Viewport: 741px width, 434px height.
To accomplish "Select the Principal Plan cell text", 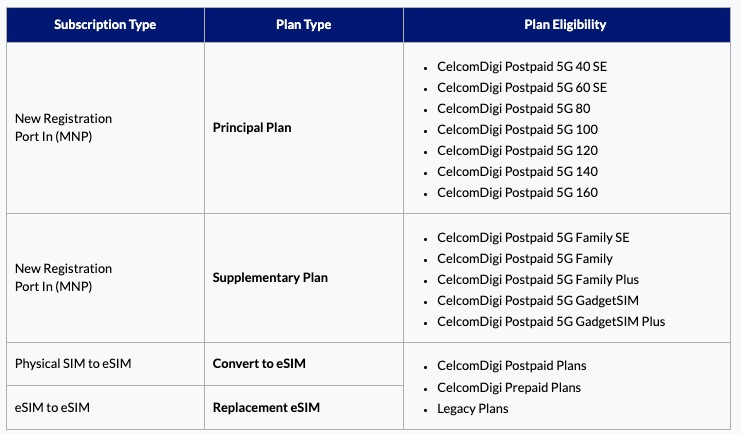I will pos(252,128).
